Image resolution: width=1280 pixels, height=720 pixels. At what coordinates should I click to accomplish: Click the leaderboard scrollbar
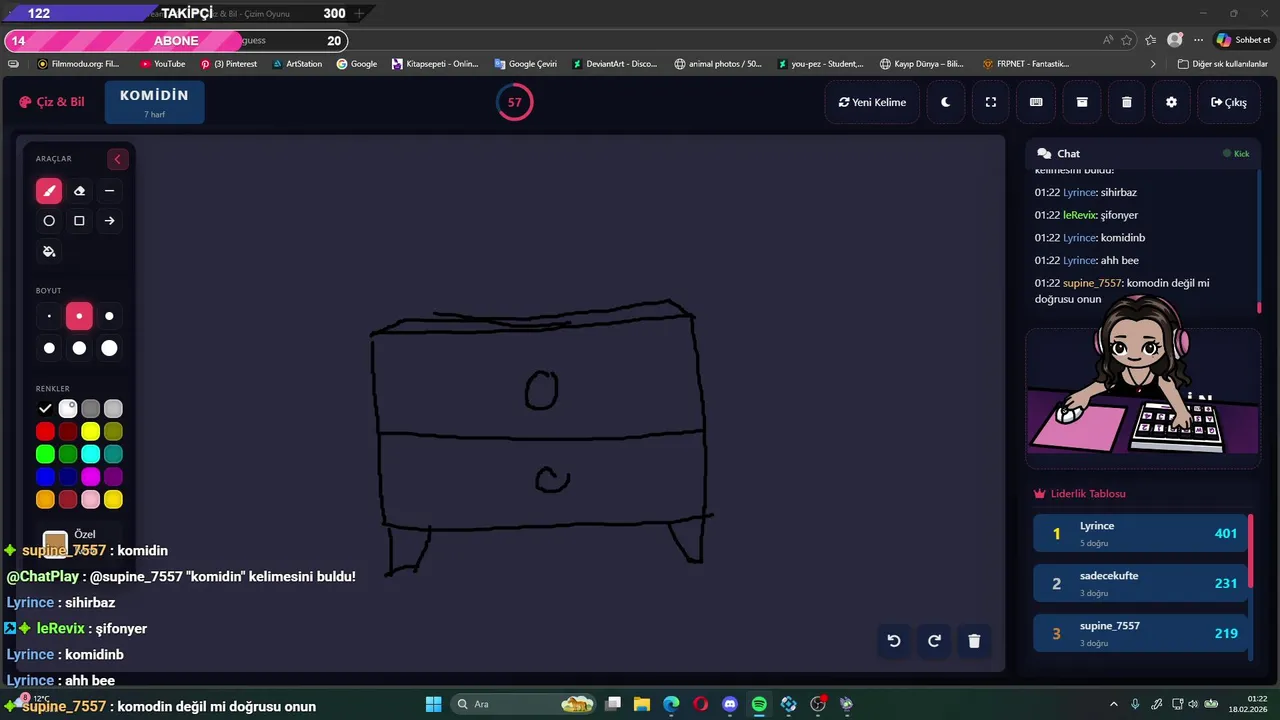[x=1250, y=585]
